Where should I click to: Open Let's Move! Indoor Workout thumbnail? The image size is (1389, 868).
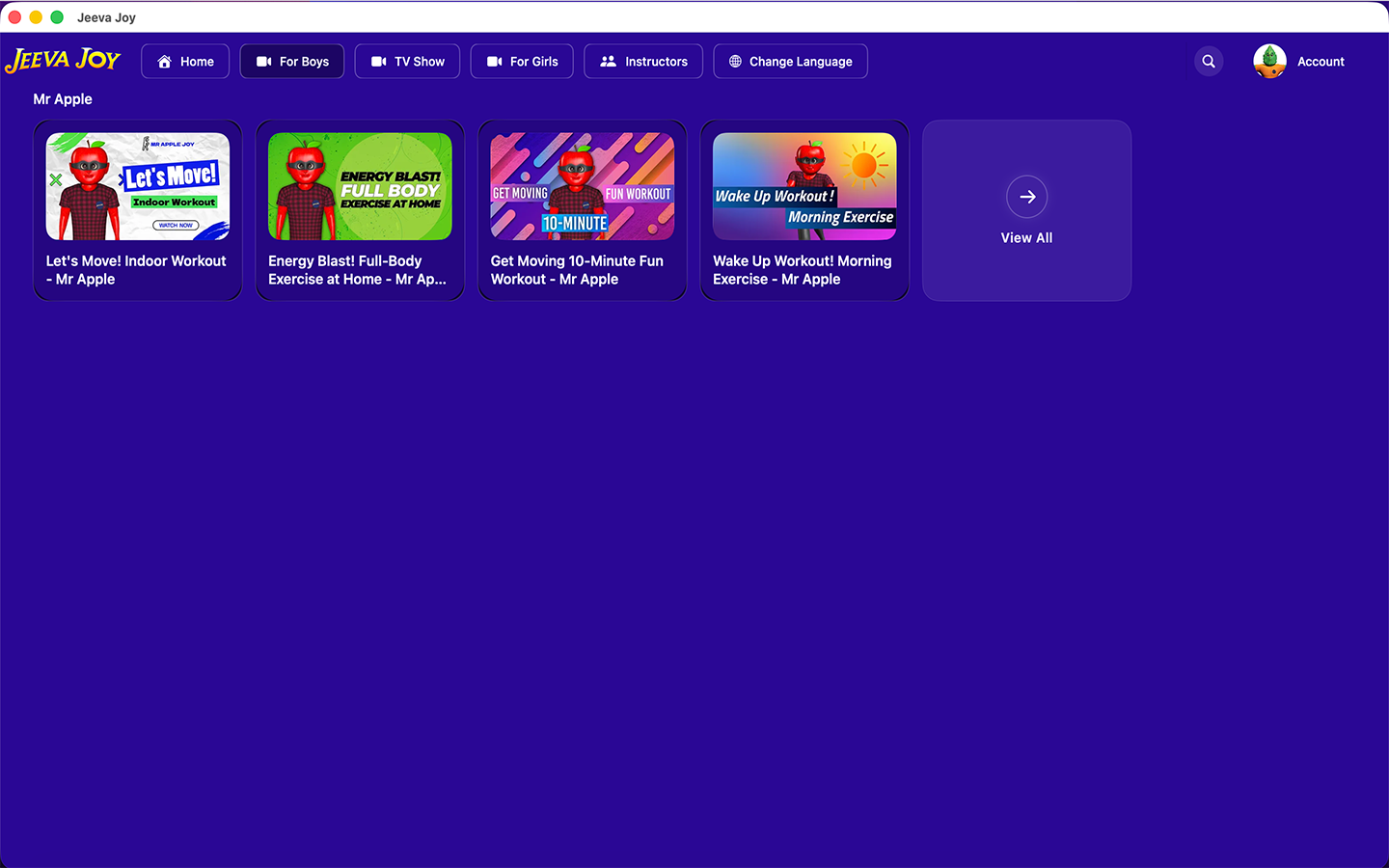138,186
